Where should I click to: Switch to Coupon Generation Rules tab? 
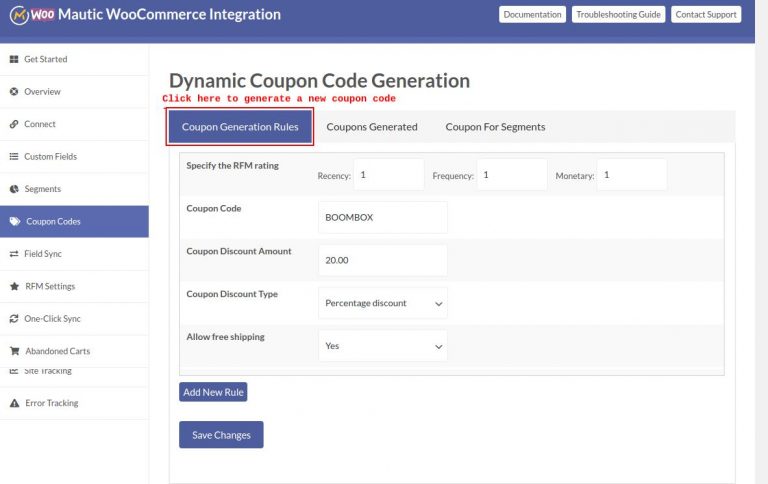coord(240,127)
